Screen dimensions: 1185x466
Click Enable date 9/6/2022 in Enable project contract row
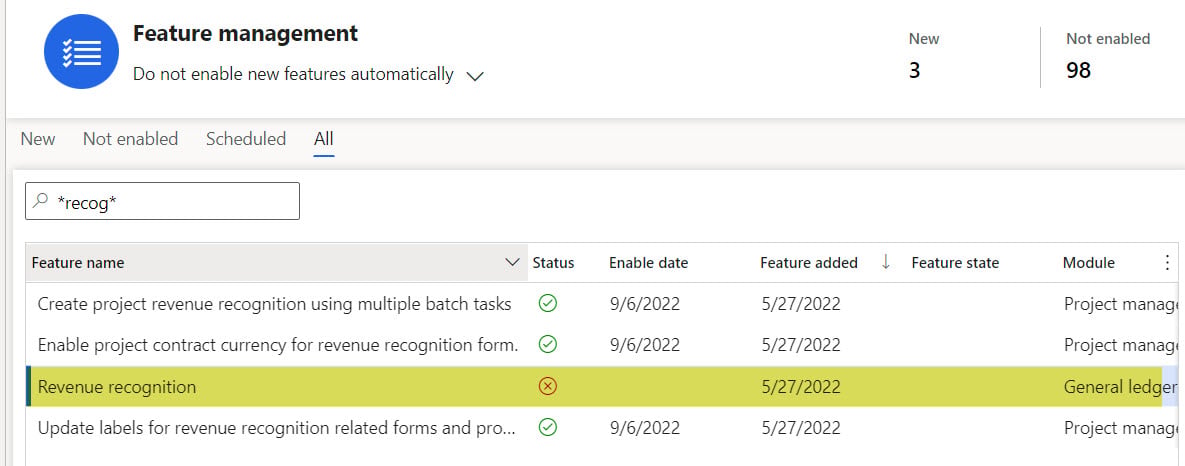645,345
